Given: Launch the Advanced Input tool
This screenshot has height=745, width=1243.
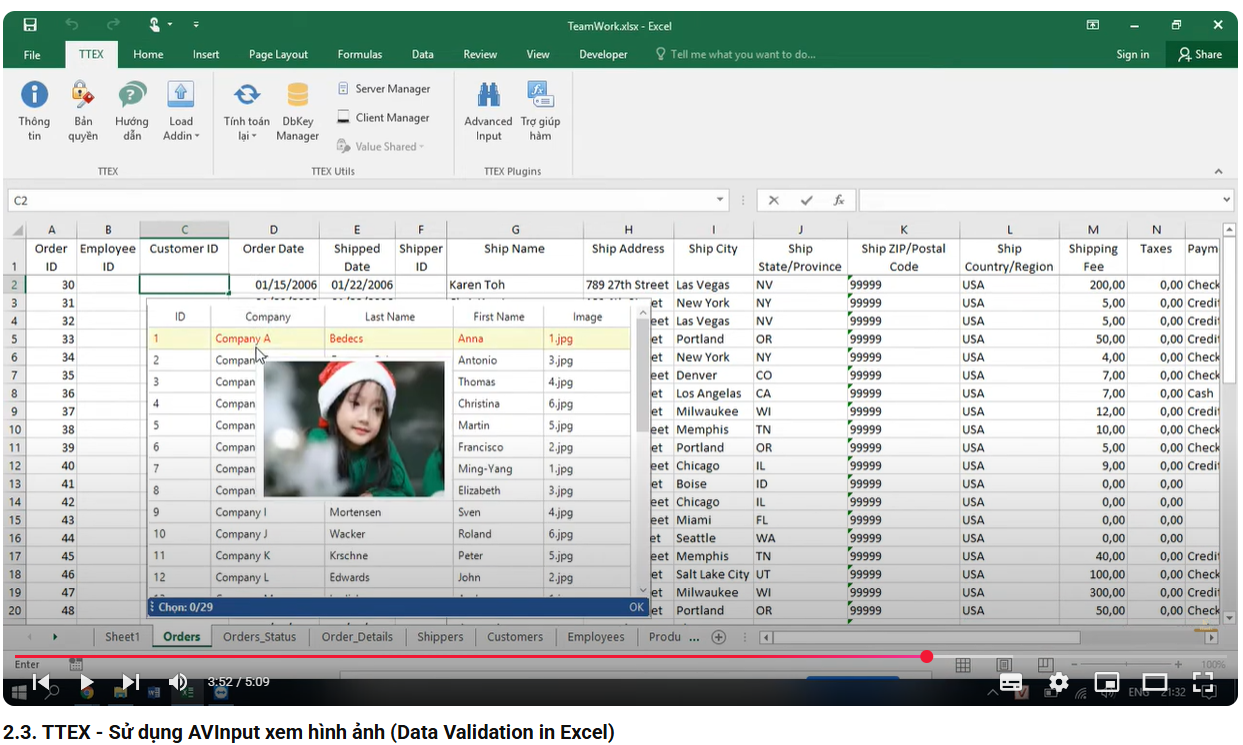Looking at the screenshot, I should coord(488,110).
